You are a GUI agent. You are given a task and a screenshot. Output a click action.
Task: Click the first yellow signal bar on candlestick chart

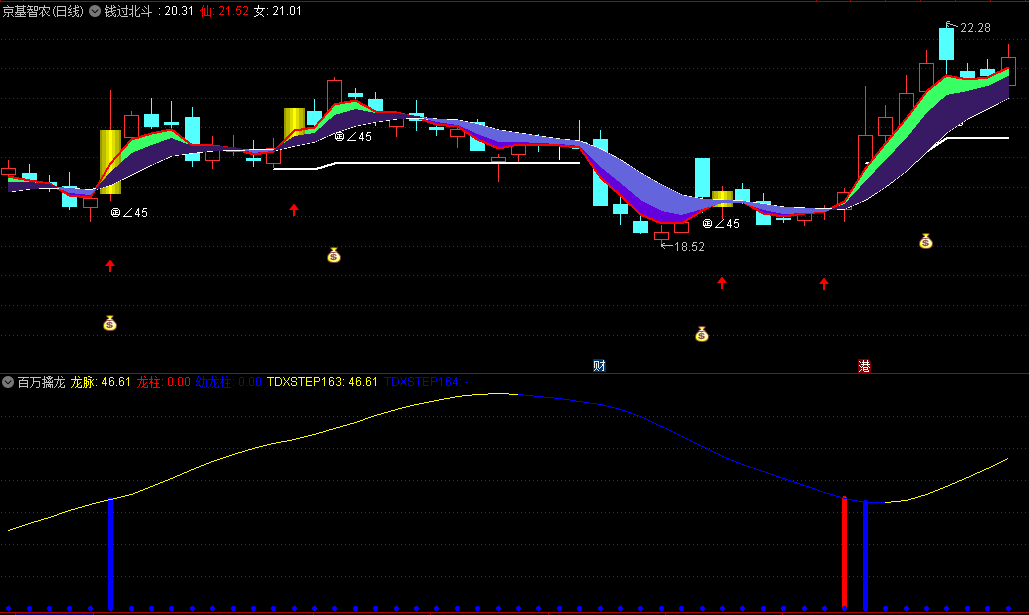[110, 161]
